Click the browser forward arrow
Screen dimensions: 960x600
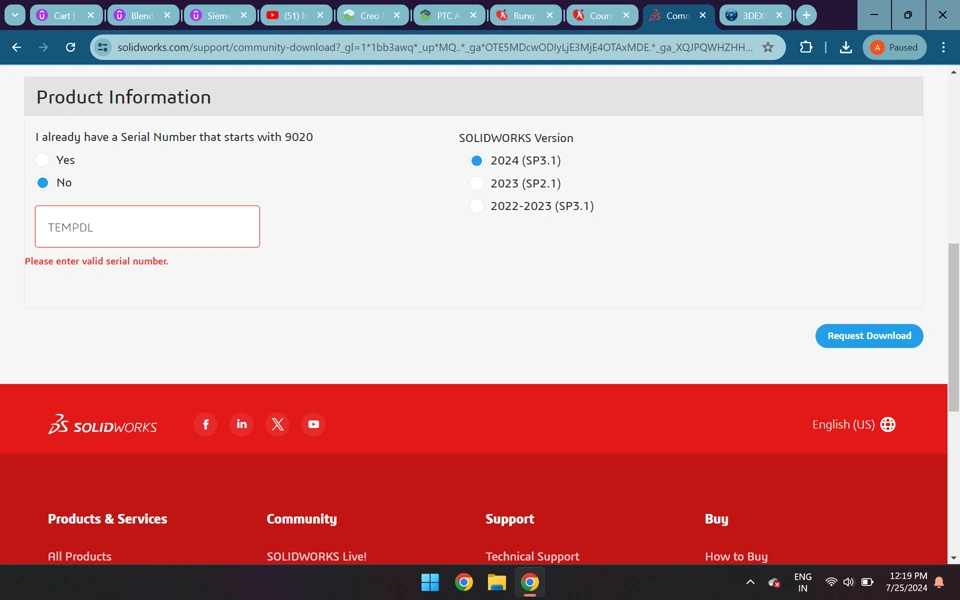click(43, 47)
